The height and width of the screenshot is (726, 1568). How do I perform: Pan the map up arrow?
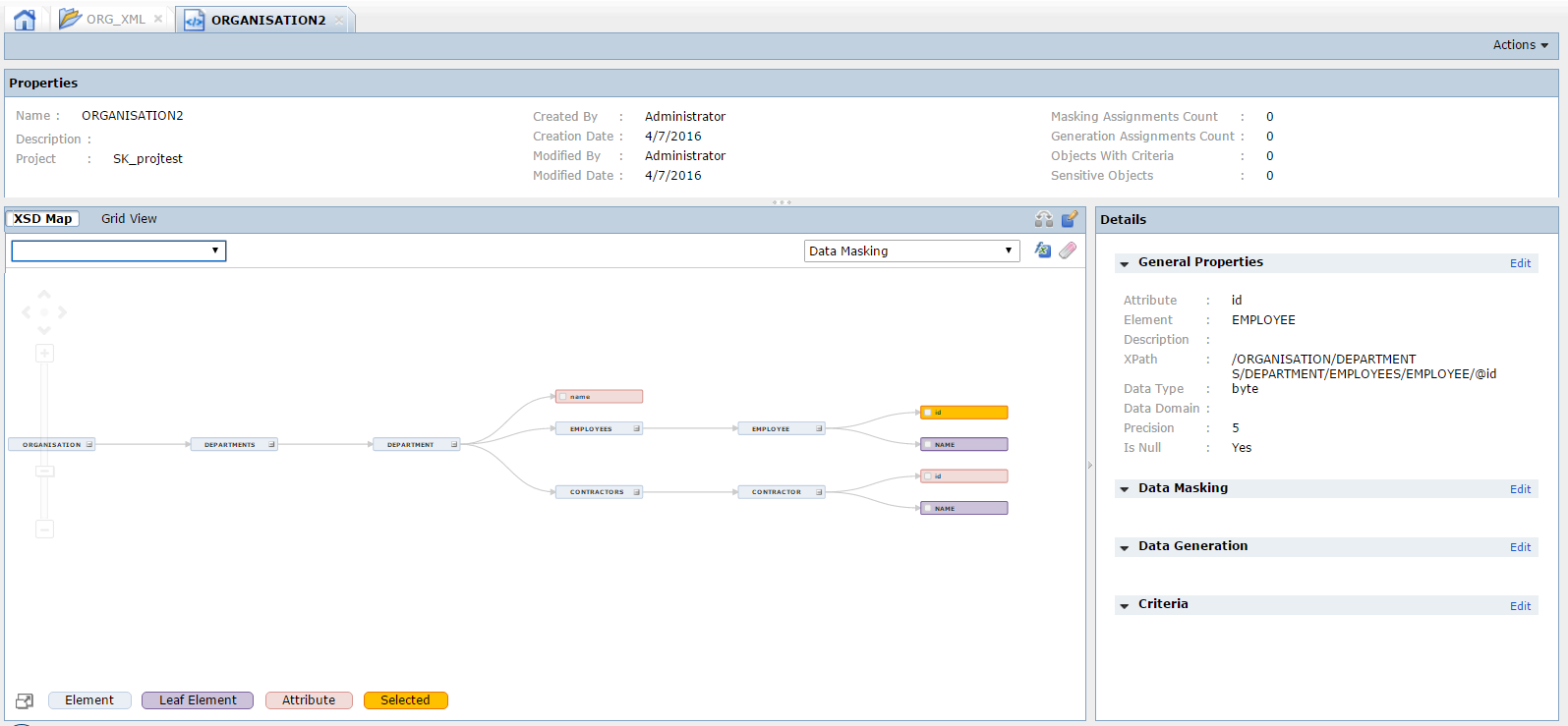[44, 294]
